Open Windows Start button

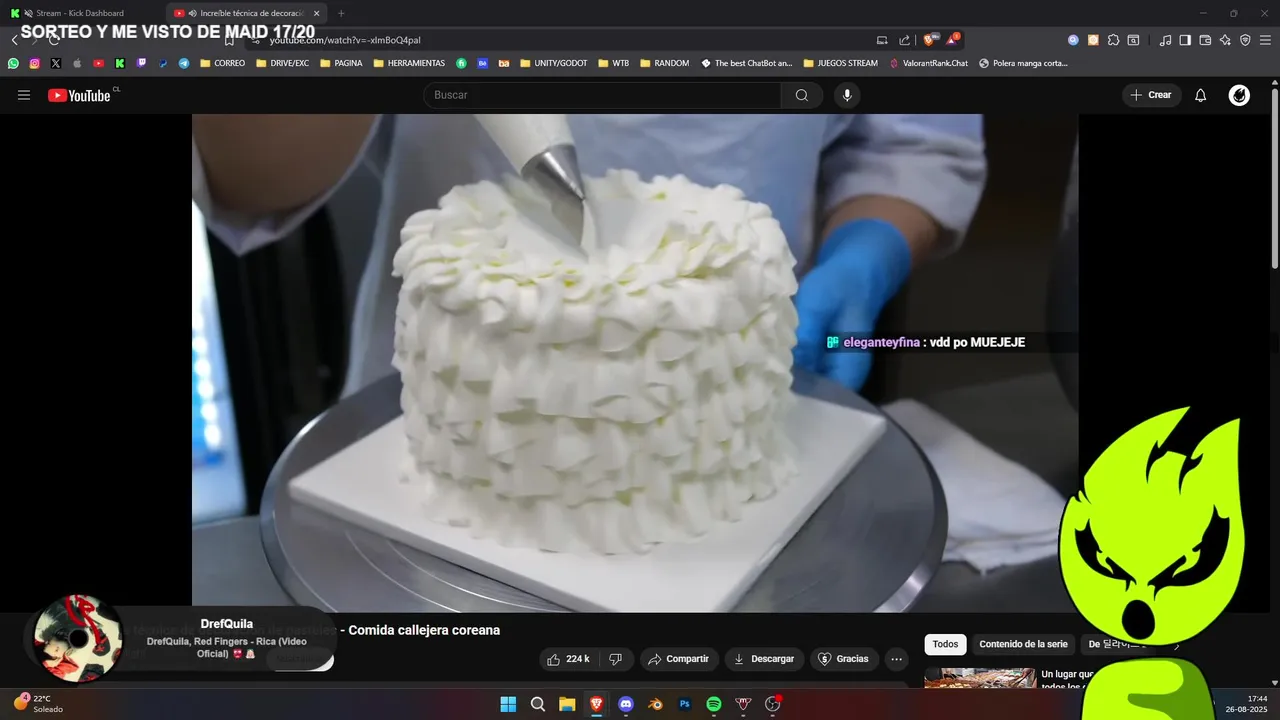(x=508, y=704)
